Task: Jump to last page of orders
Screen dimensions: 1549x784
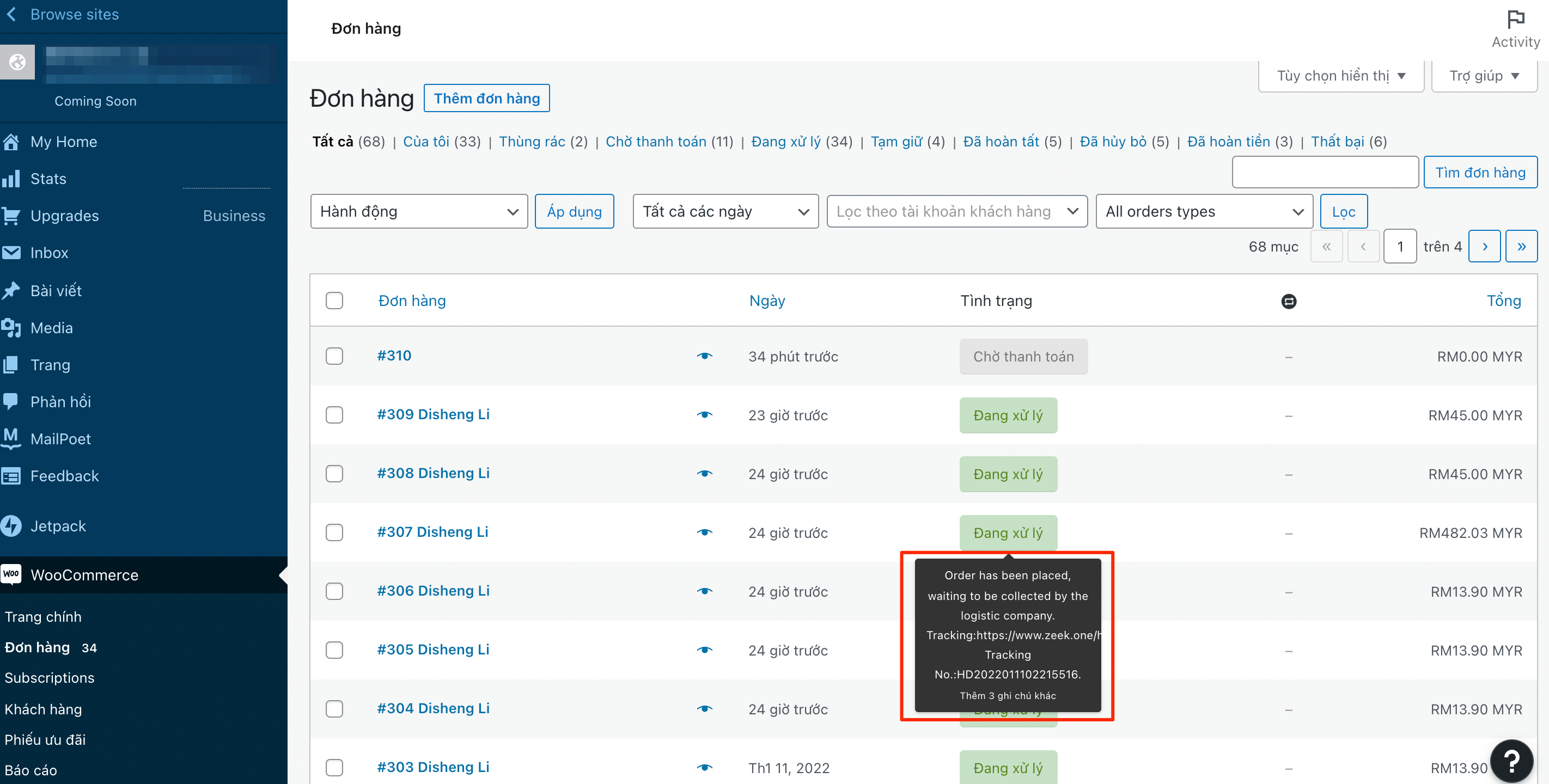Action: pyautogui.click(x=1521, y=247)
